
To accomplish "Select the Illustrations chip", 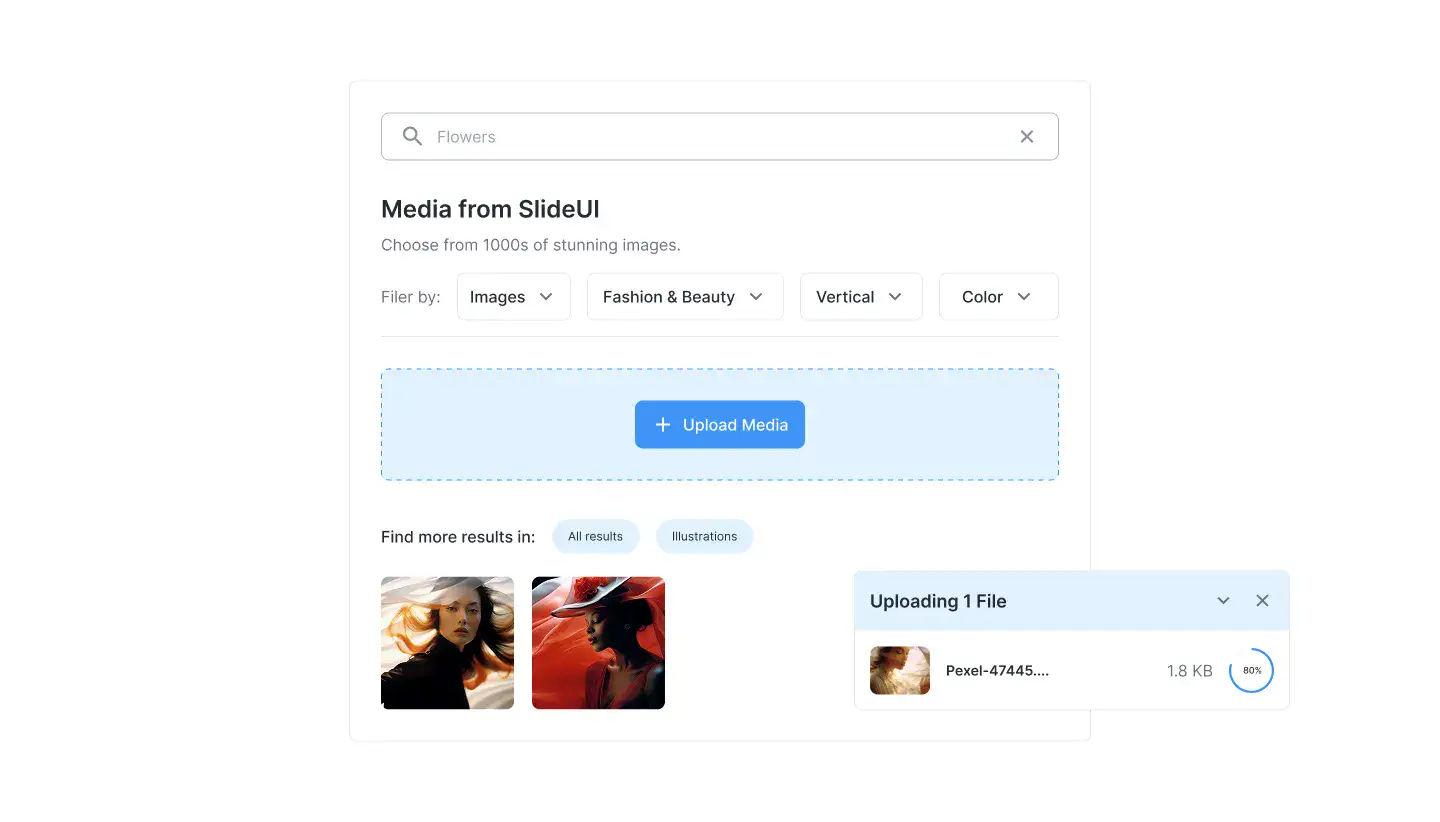I will (704, 537).
